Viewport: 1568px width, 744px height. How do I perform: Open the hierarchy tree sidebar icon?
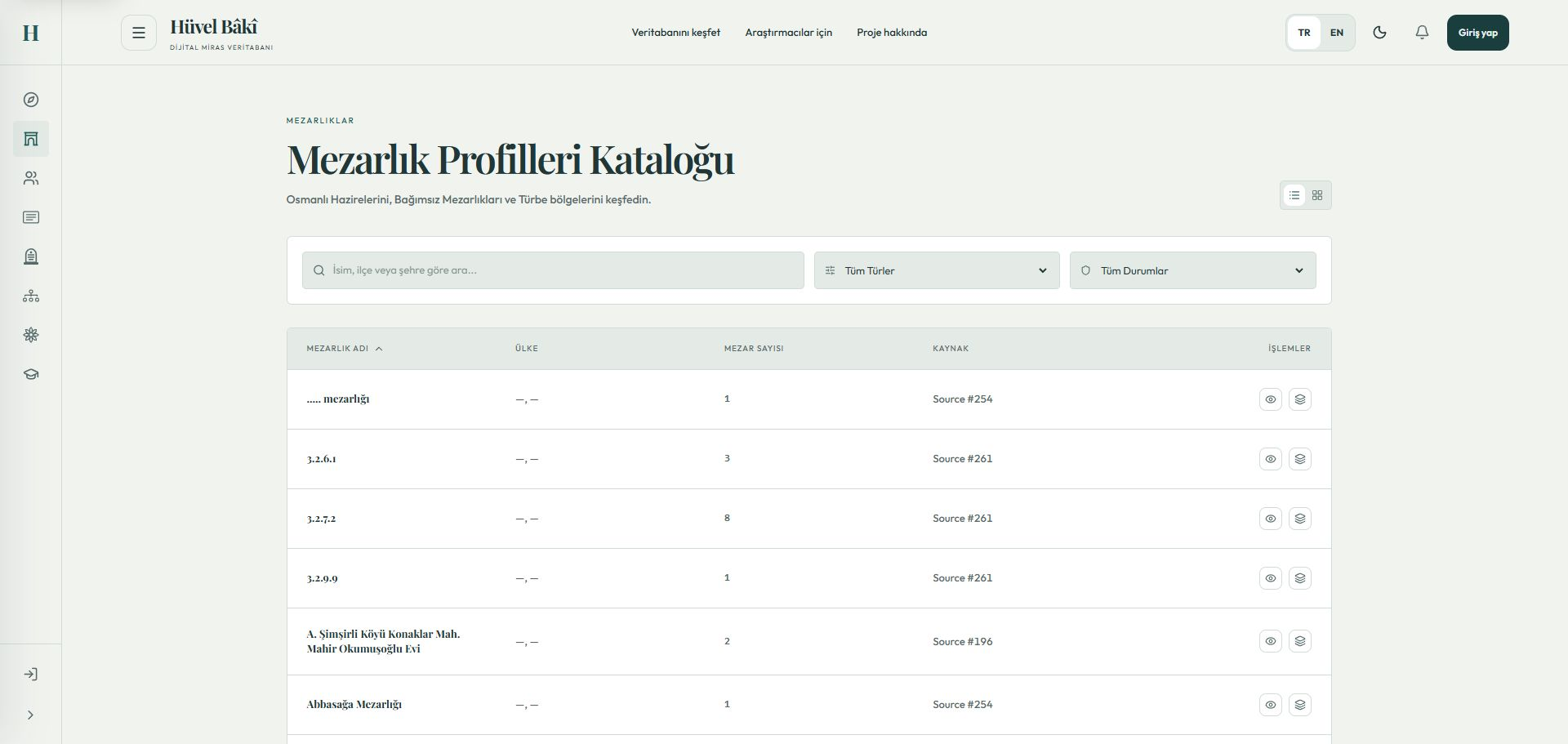(x=31, y=296)
